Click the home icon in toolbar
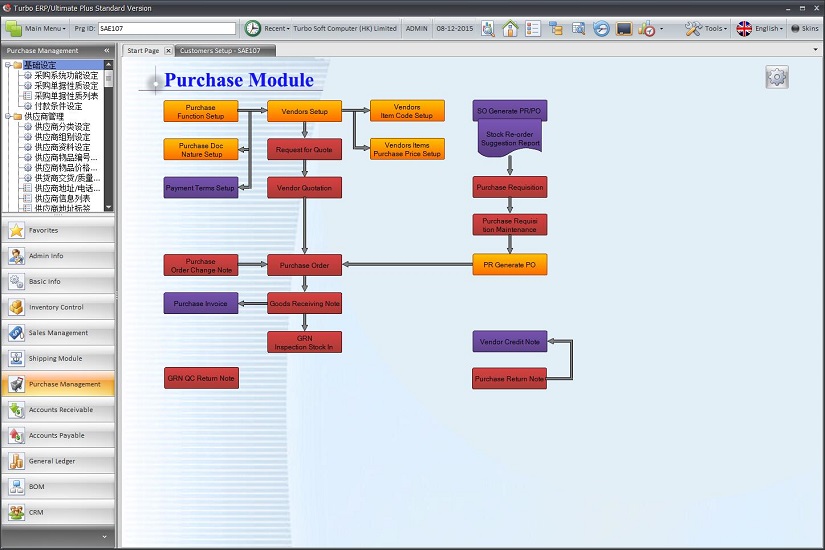 pos(510,28)
